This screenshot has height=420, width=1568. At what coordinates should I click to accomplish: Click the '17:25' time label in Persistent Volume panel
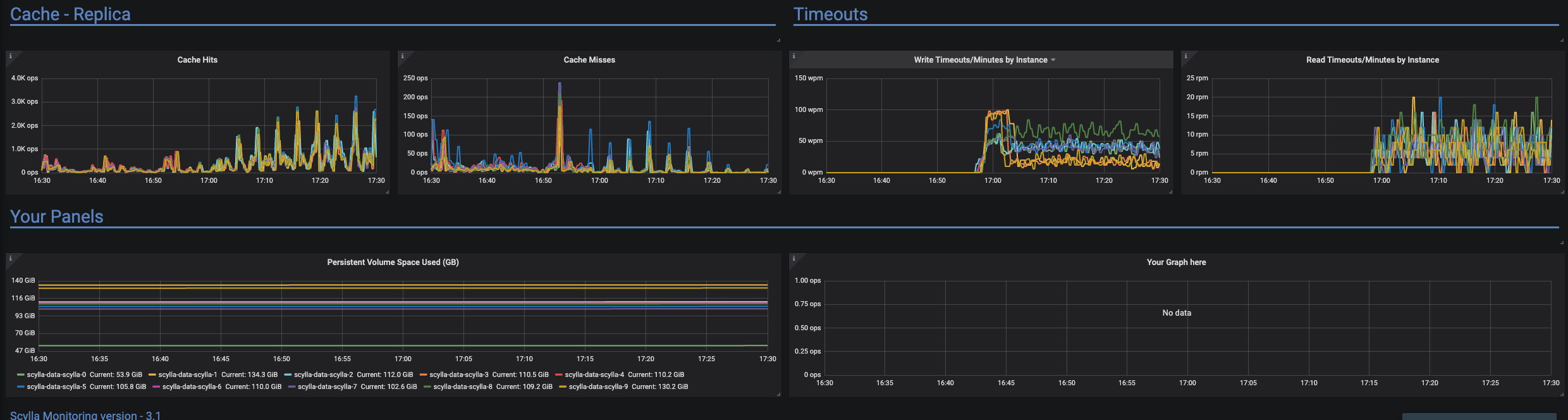coord(706,359)
